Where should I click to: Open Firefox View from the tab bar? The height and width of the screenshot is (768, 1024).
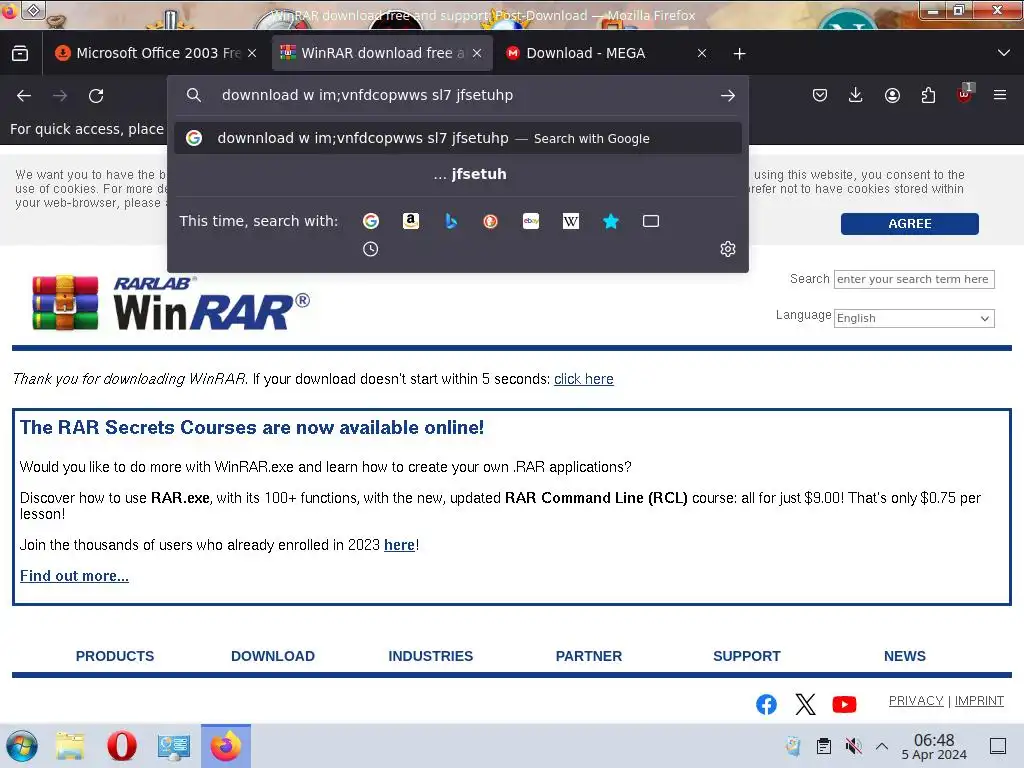tap(20, 53)
